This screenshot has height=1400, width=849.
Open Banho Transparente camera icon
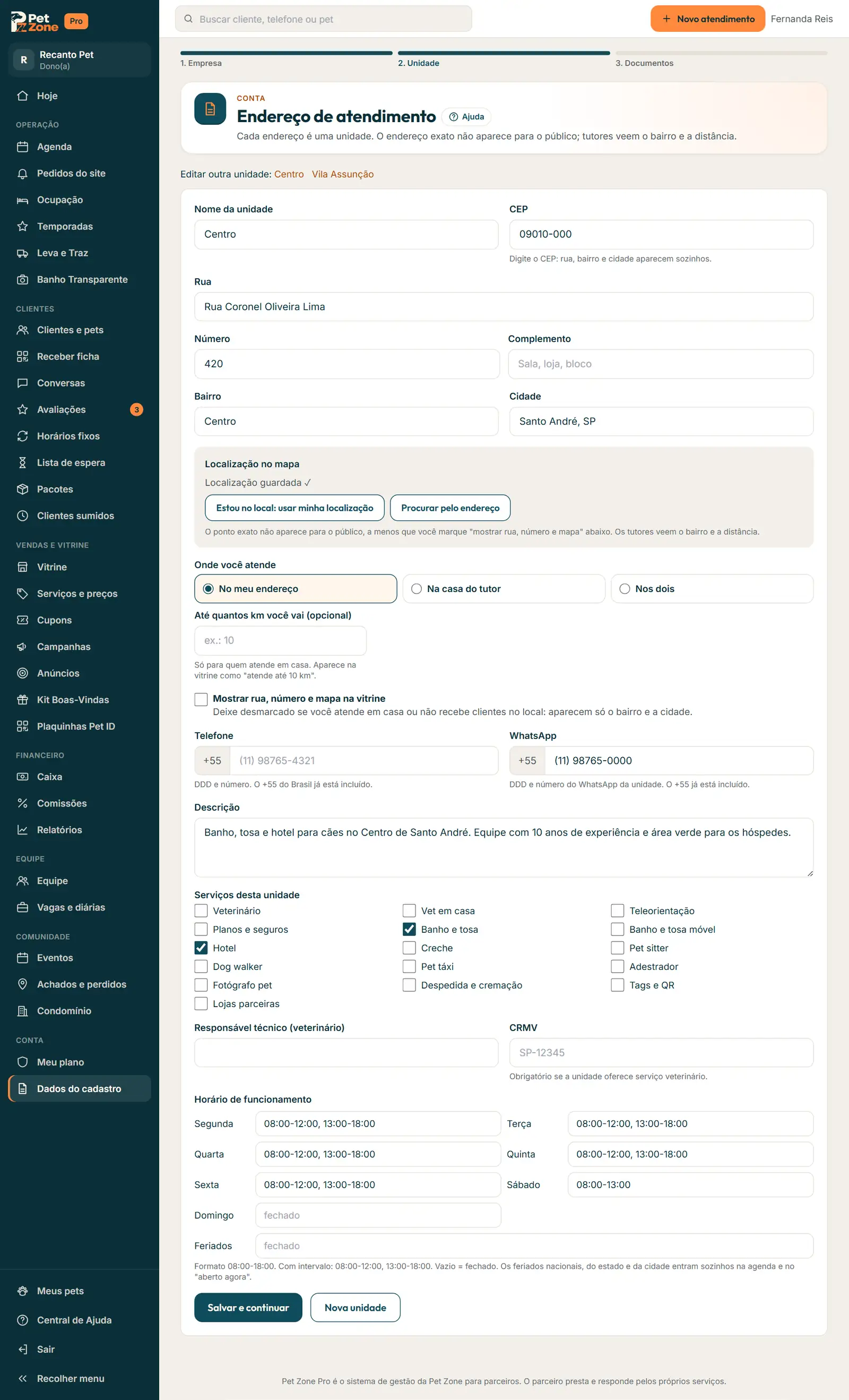(x=23, y=280)
